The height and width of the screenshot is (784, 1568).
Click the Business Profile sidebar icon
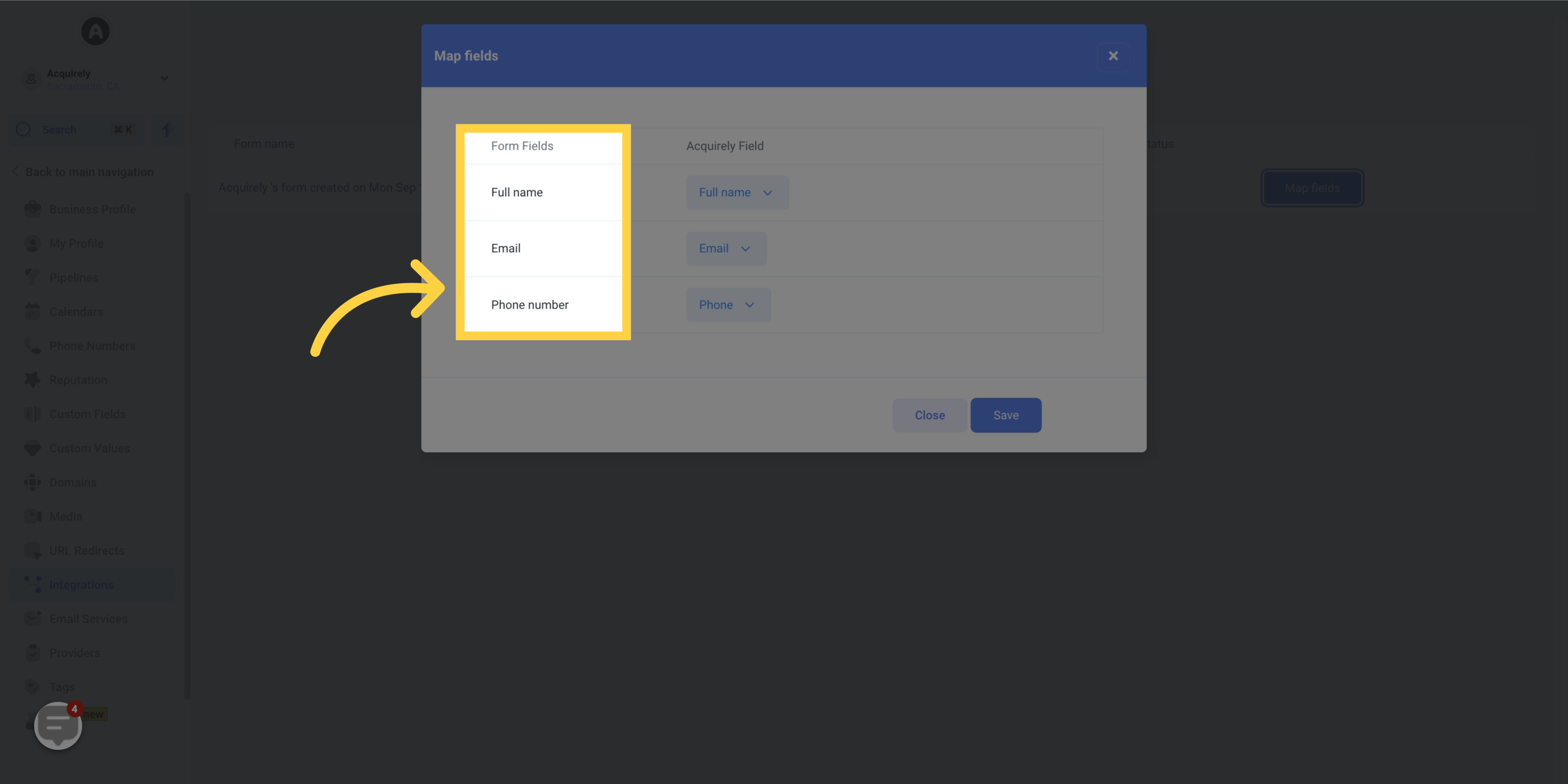[x=33, y=210]
